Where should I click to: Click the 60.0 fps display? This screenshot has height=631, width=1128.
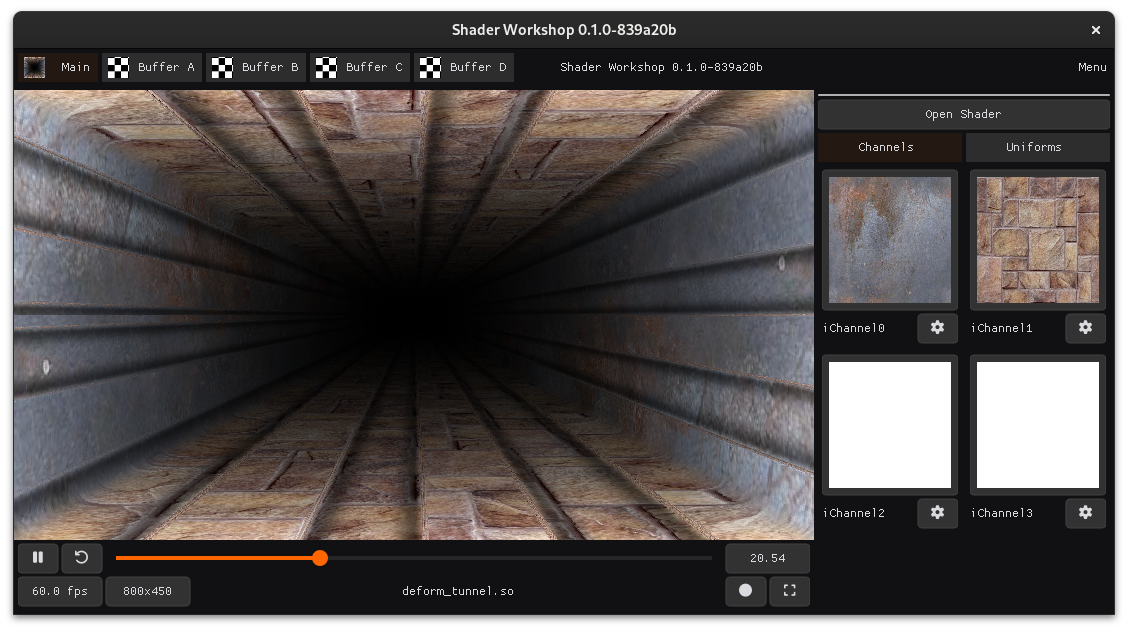click(60, 591)
